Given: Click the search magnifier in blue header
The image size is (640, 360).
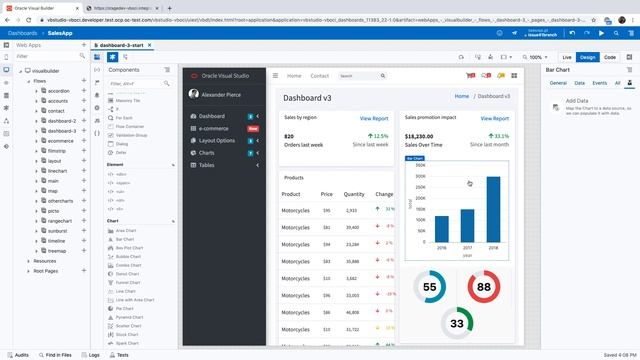Looking at the screenshot, I should pos(616,33).
